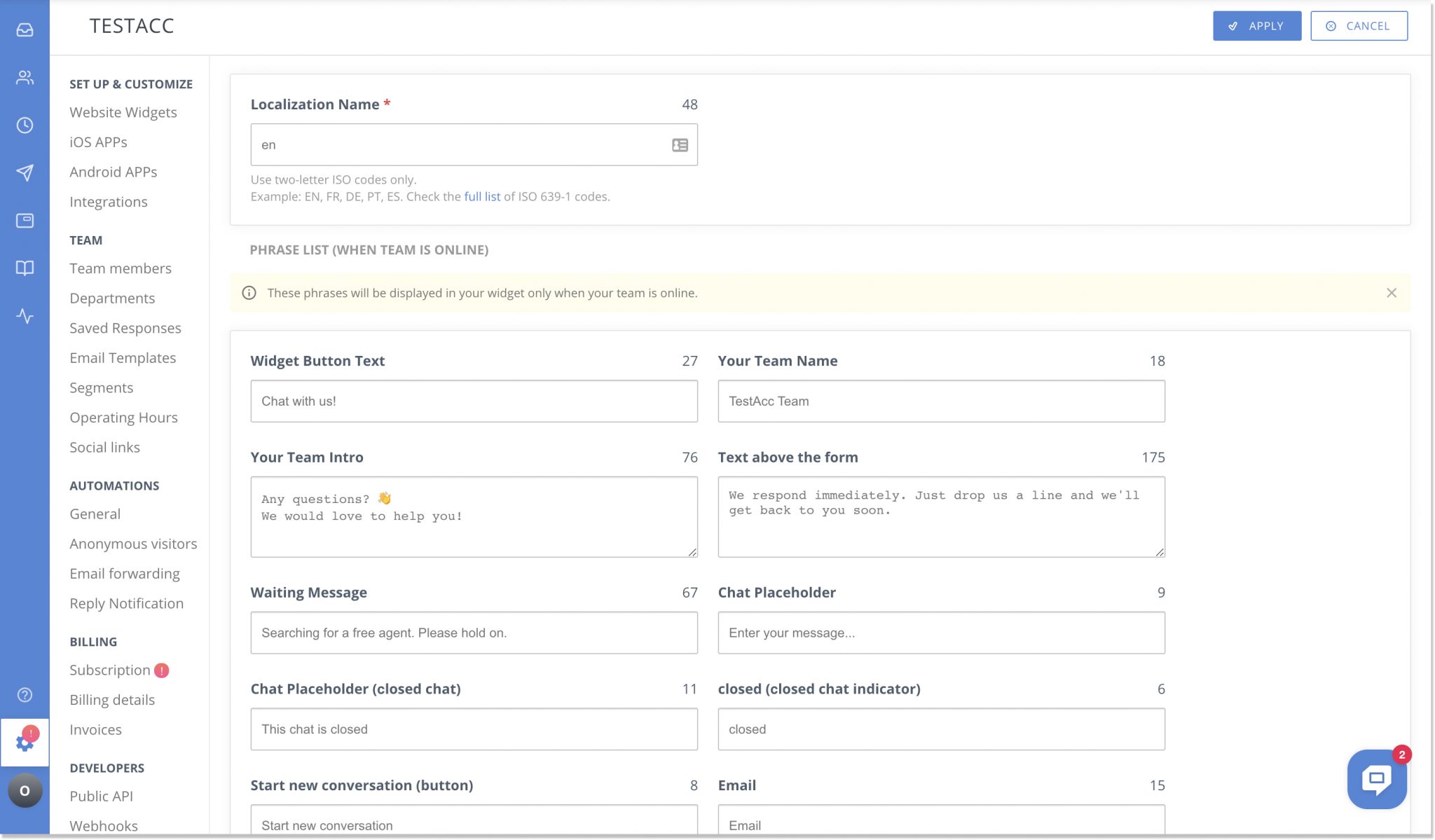Click the Contacts (people) sidebar icon
1435x840 pixels.
[x=25, y=78]
